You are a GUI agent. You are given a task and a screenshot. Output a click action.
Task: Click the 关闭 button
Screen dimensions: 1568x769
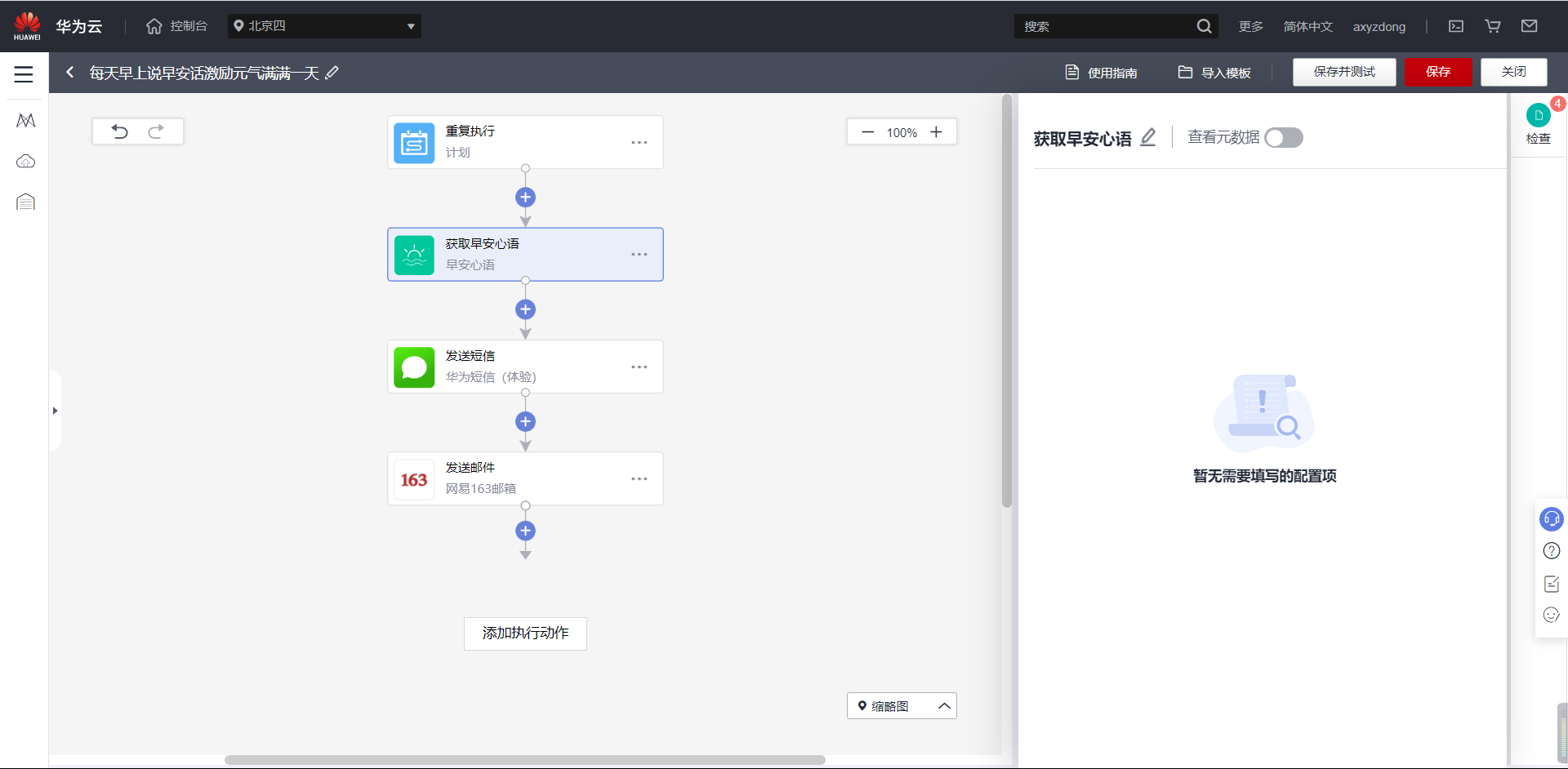(1514, 72)
